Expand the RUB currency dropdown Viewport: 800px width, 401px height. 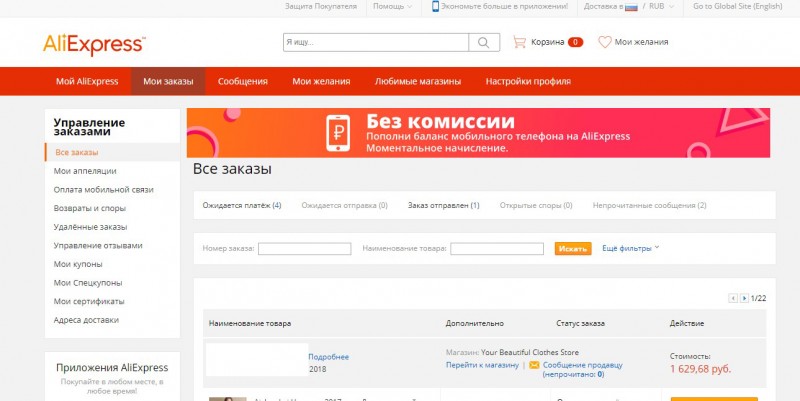point(661,7)
